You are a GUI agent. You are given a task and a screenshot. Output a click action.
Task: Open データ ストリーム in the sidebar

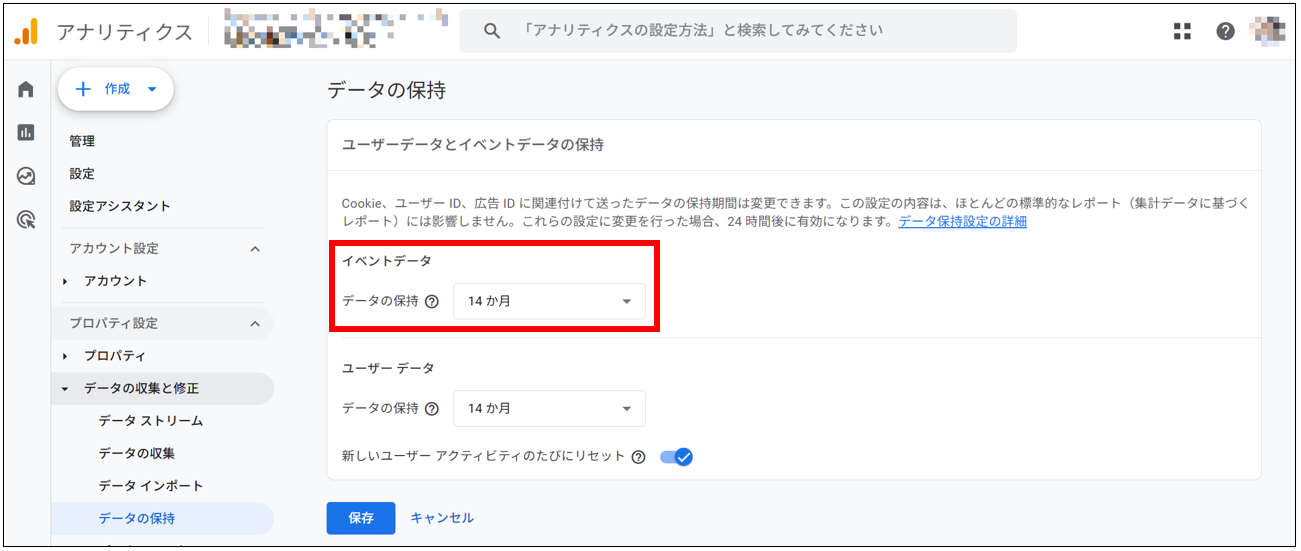click(x=150, y=421)
